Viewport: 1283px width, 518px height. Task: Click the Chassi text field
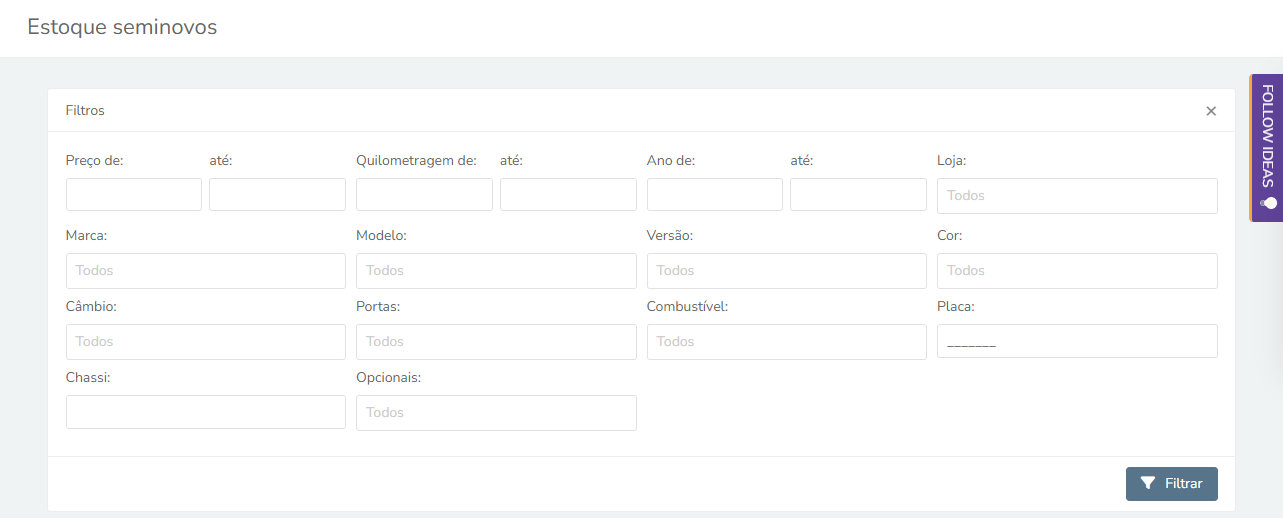click(206, 411)
